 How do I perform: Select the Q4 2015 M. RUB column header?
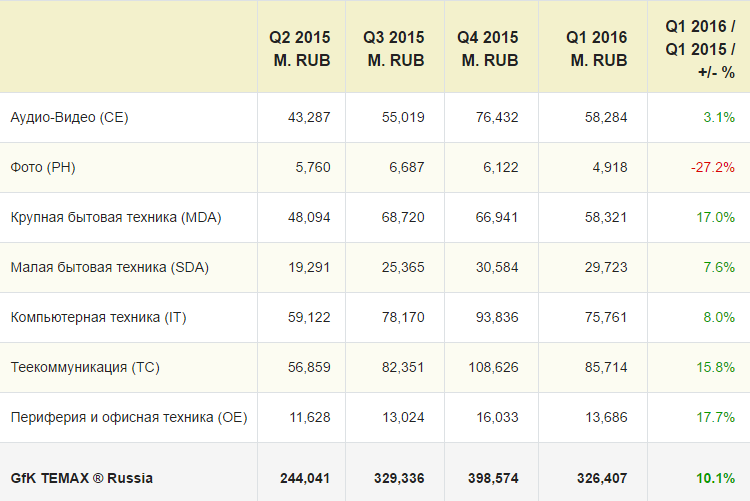click(488, 48)
